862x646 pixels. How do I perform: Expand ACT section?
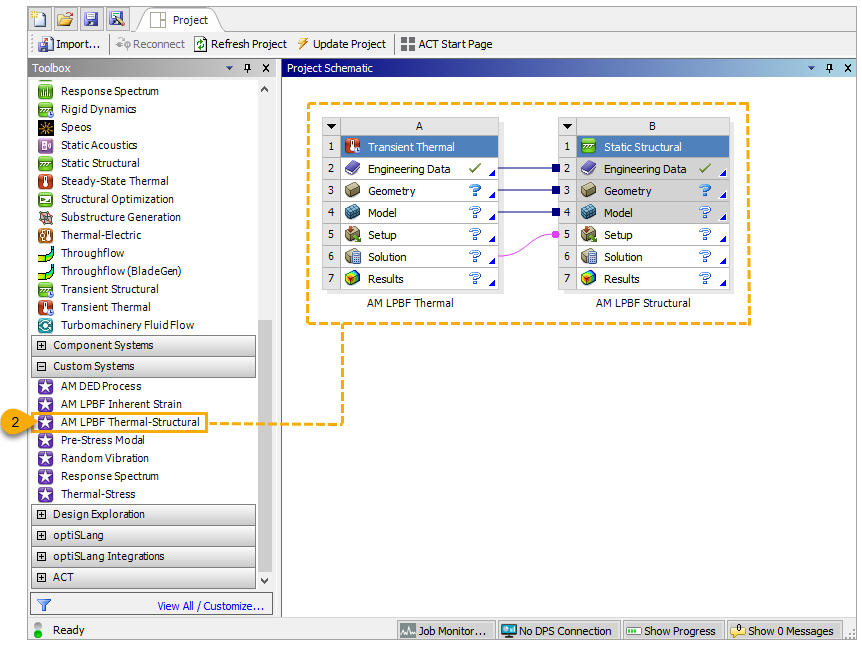coord(41,578)
